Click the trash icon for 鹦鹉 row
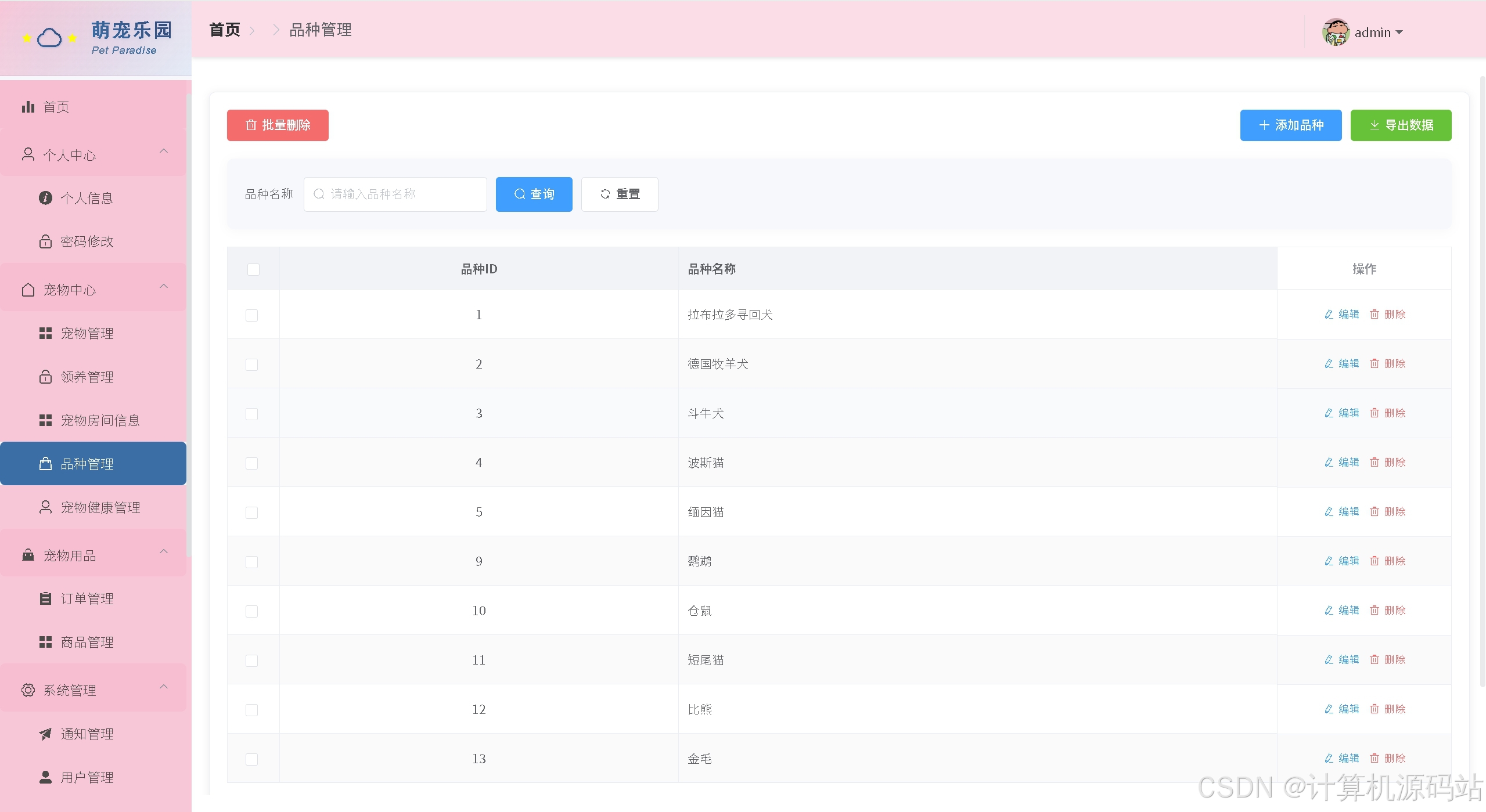The width and height of the screenshot is (1486, 812). point(1375,561)
